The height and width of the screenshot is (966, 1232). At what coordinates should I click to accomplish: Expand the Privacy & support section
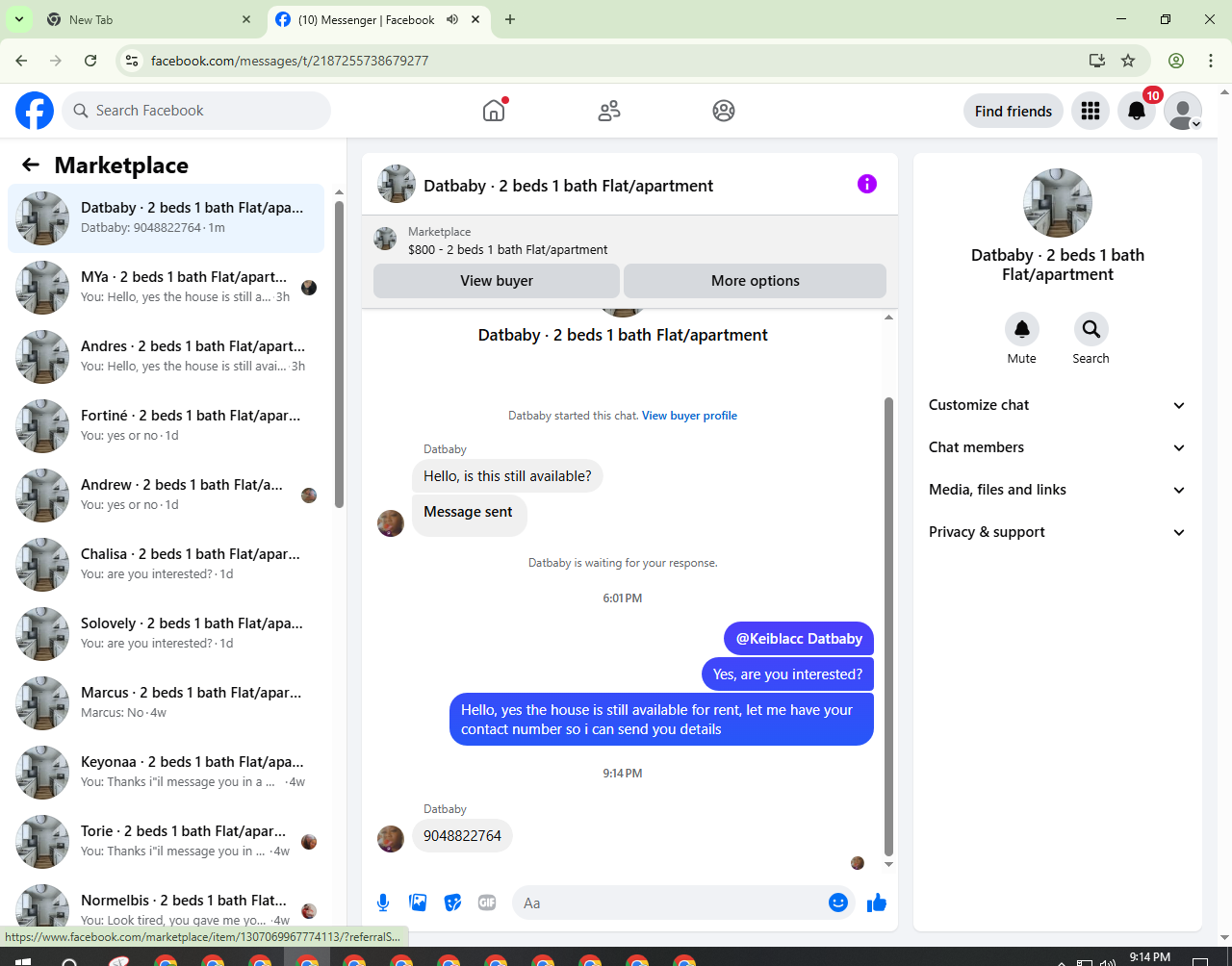tap(1057, 532)
